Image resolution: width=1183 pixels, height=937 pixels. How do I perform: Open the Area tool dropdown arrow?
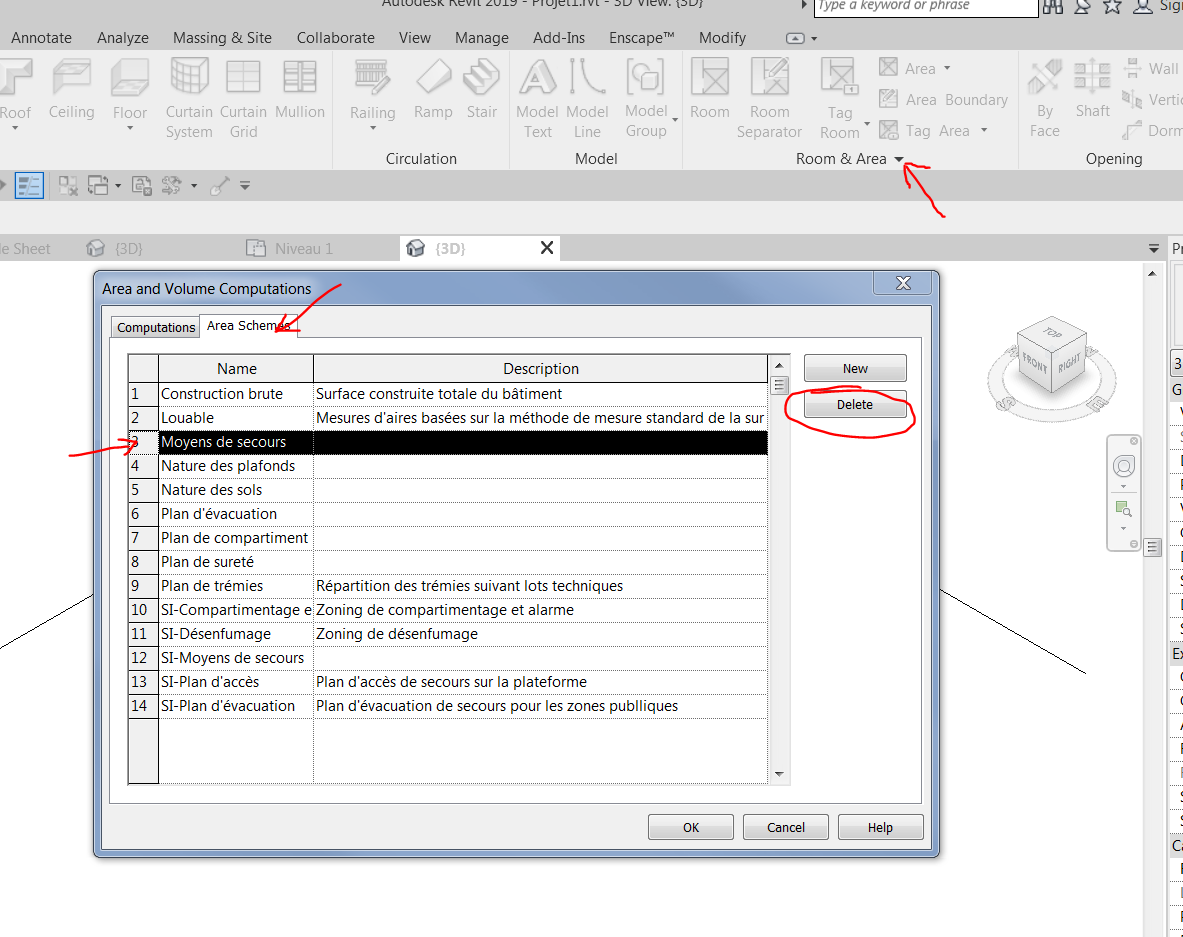(x=947, y=69)
